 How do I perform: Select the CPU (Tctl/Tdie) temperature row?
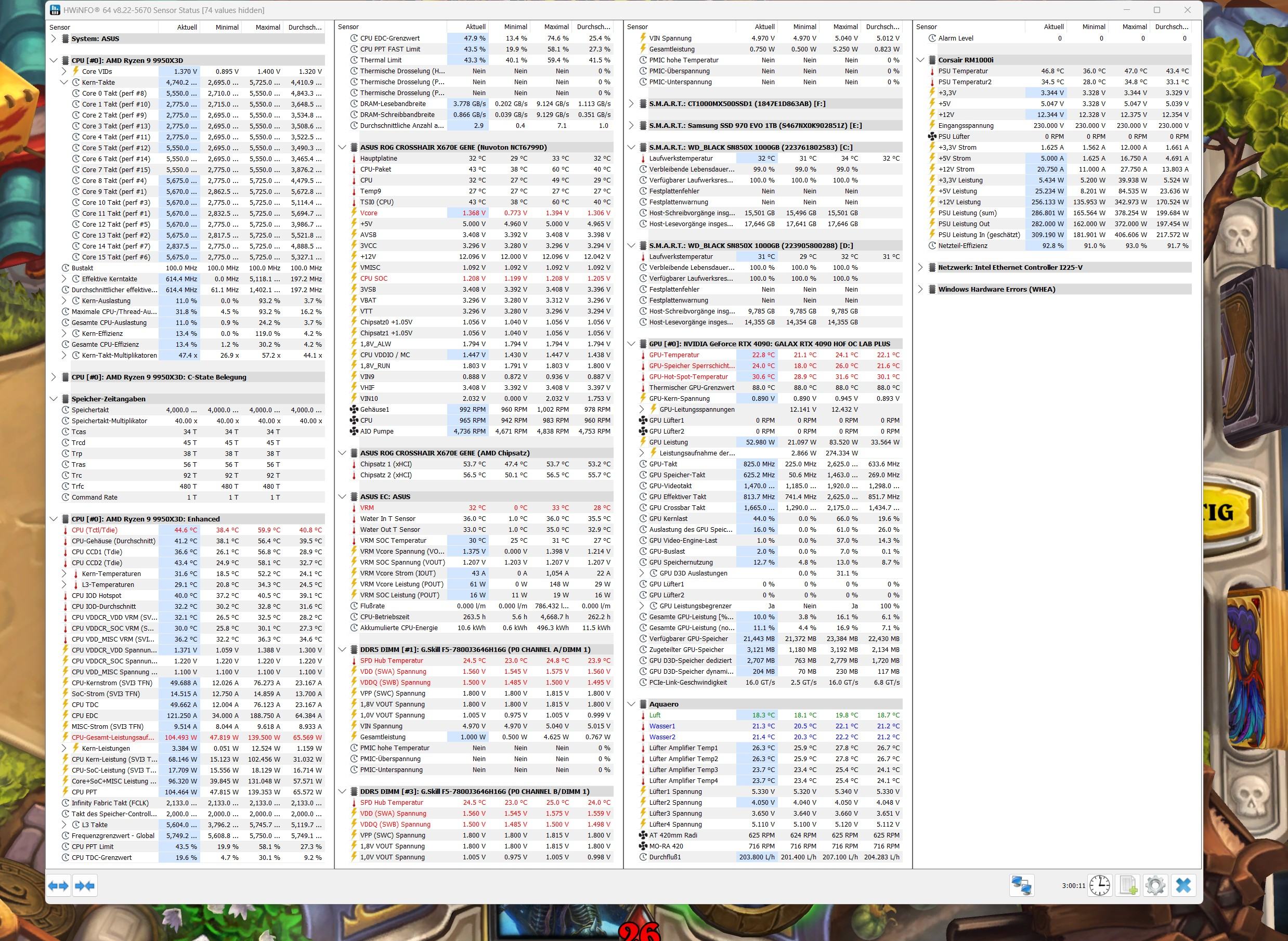point(95,530)
